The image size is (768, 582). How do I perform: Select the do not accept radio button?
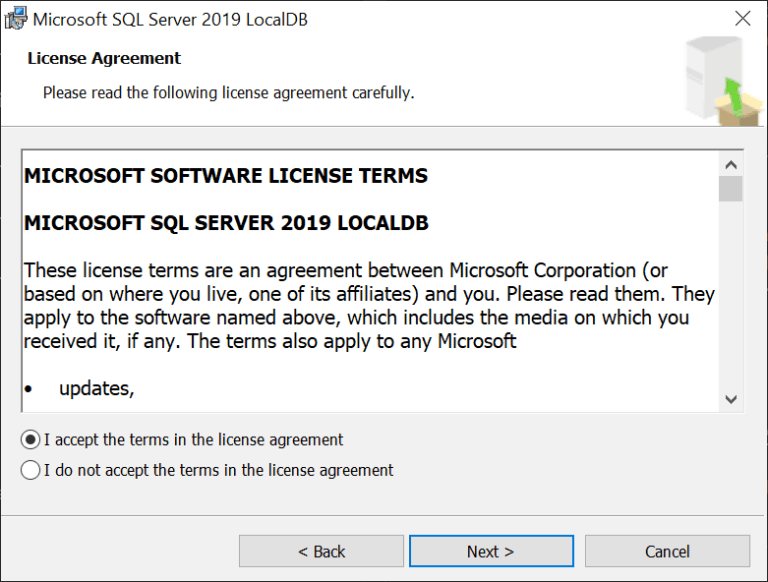[x=30, y=470]
